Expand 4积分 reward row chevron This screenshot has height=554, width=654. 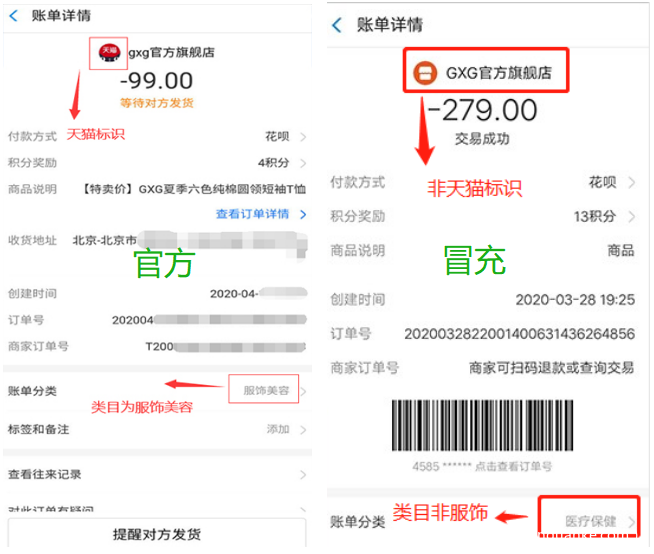click(303, 163)
